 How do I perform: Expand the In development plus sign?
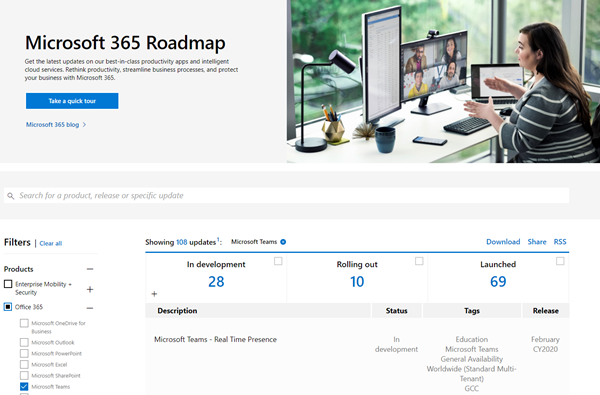point(154,294)
